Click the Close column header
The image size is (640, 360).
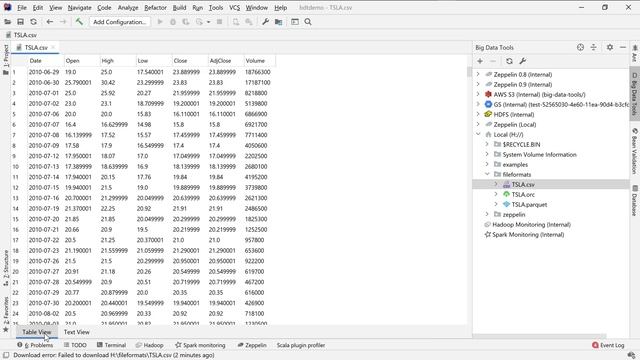pyautogui.click(x=189, y=61)
